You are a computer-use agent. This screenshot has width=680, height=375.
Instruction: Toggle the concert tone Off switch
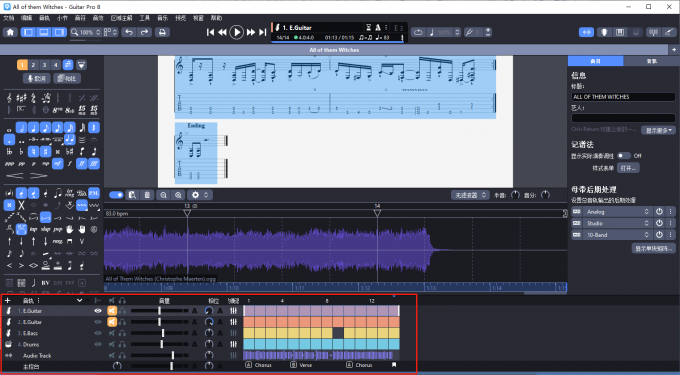pyautogui.click(x=624, y=156)
